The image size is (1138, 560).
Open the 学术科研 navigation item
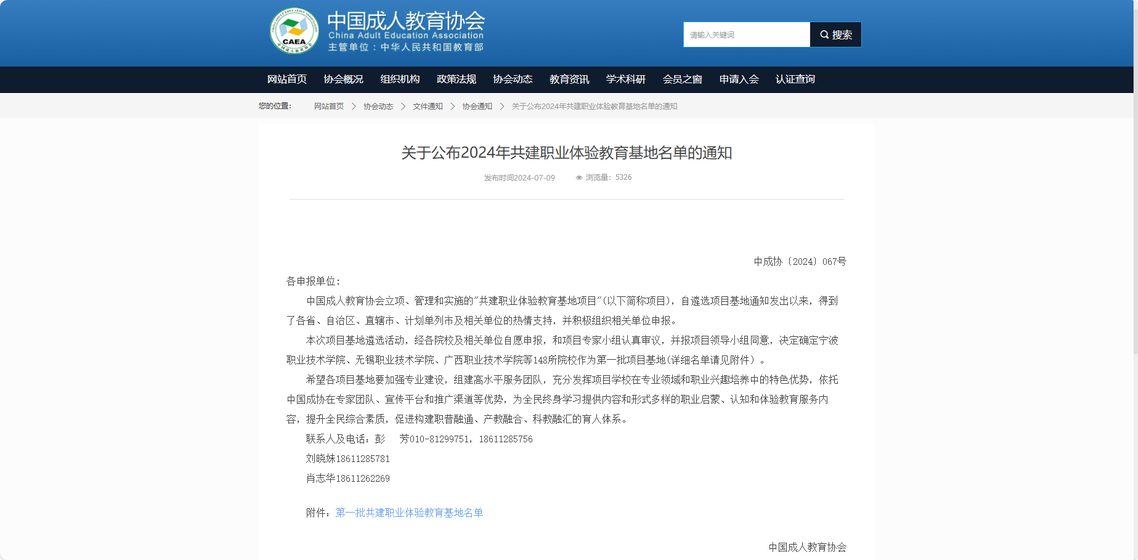[626, 80]
